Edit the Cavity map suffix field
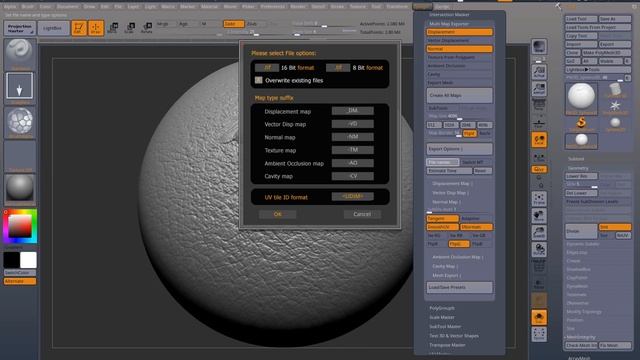 point(353,176)
